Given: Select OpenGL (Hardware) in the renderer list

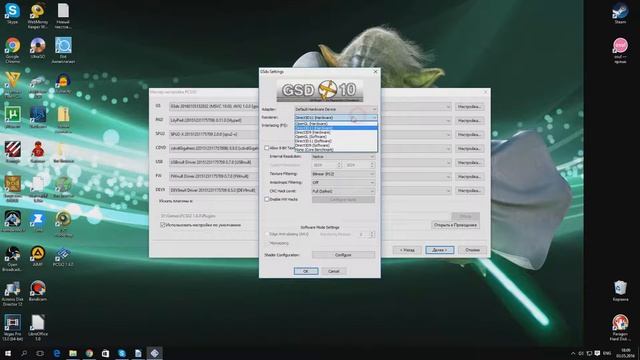Looking at the screenshot, I should click(x=336, y=123).
